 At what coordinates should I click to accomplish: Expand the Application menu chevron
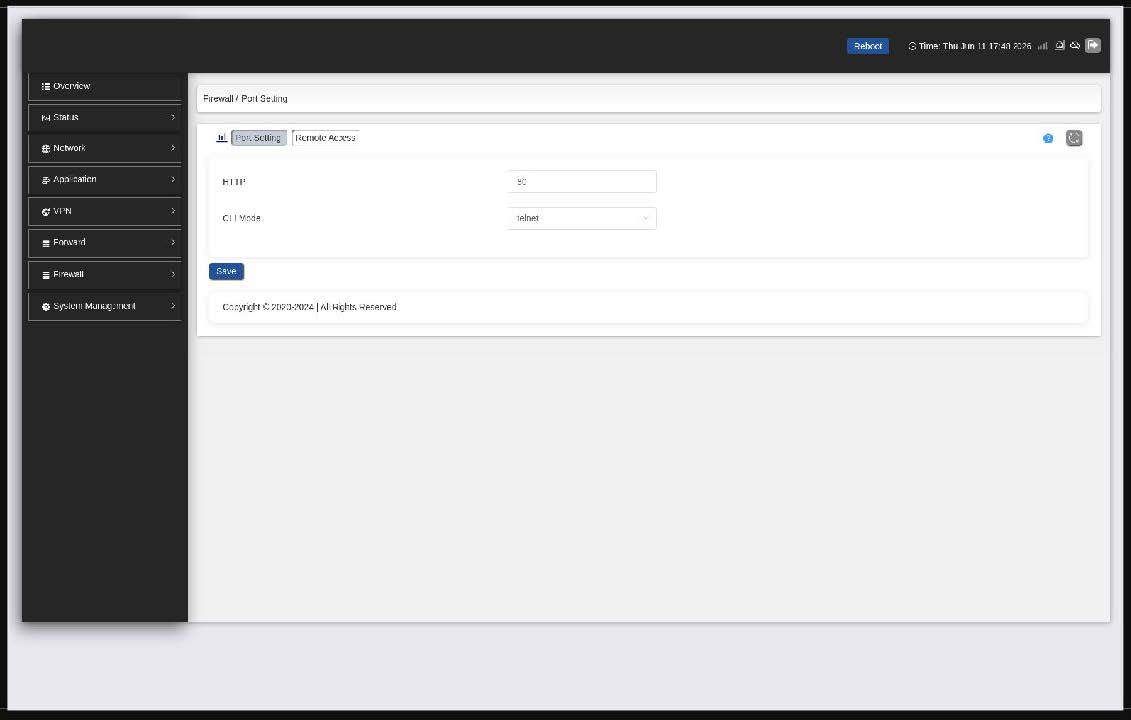[173, 179]
